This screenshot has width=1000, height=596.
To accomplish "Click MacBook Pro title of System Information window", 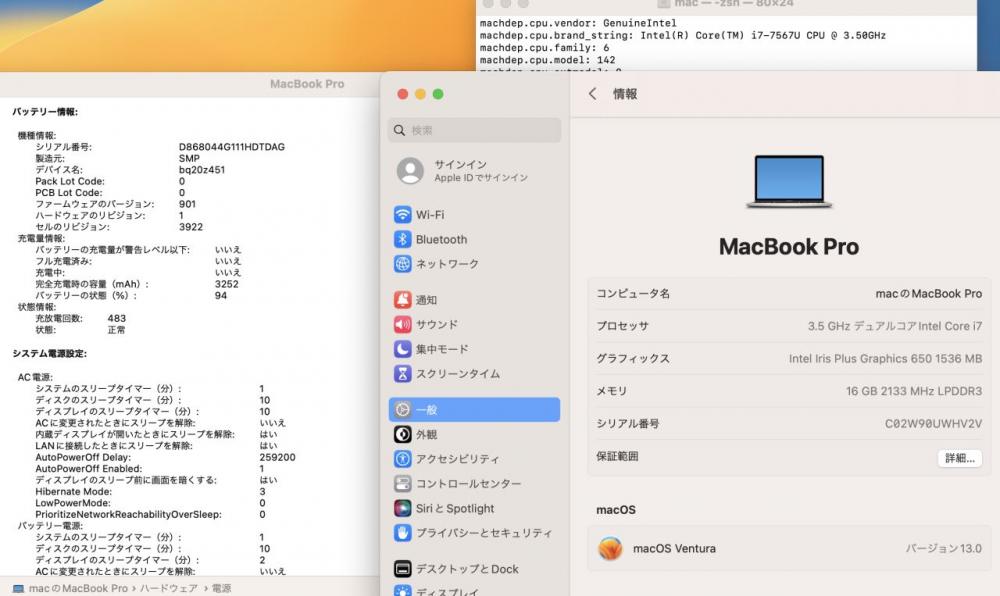I will coord(307,84).
